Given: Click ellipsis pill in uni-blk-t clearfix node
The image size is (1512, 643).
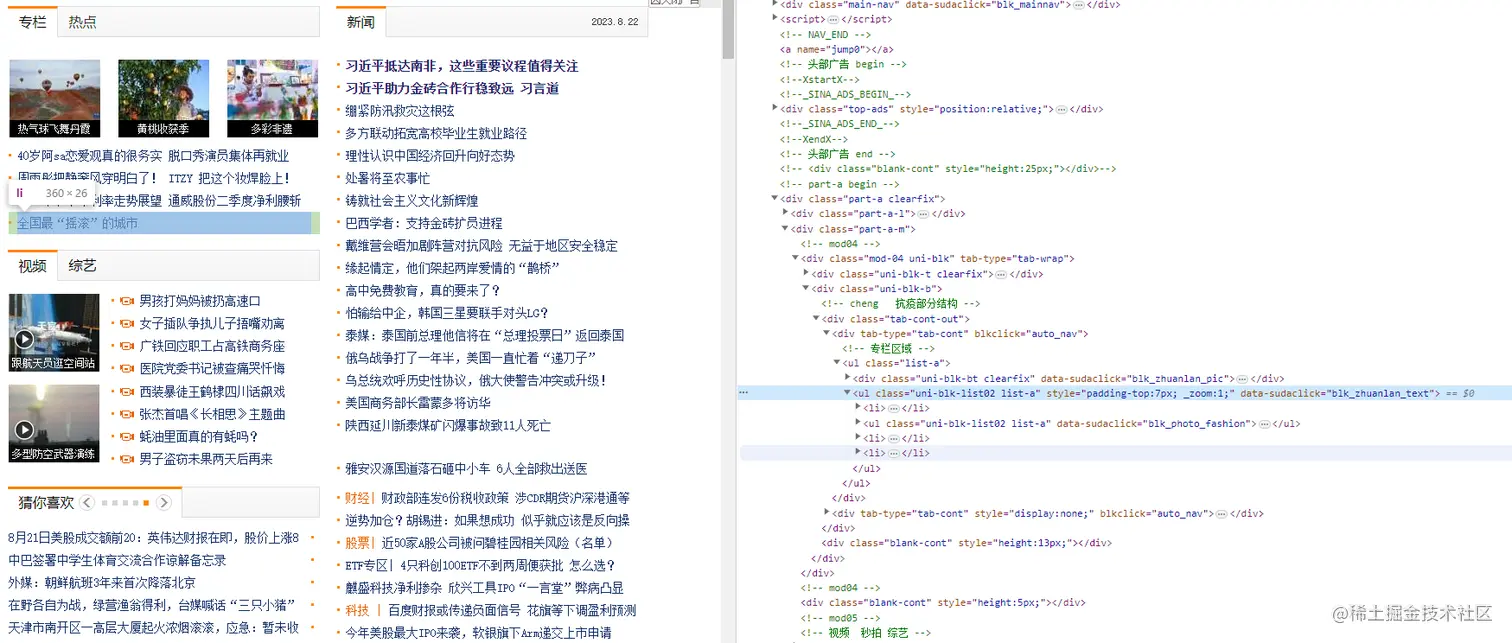Looking at the screenshot, I should coord(1002,274).
